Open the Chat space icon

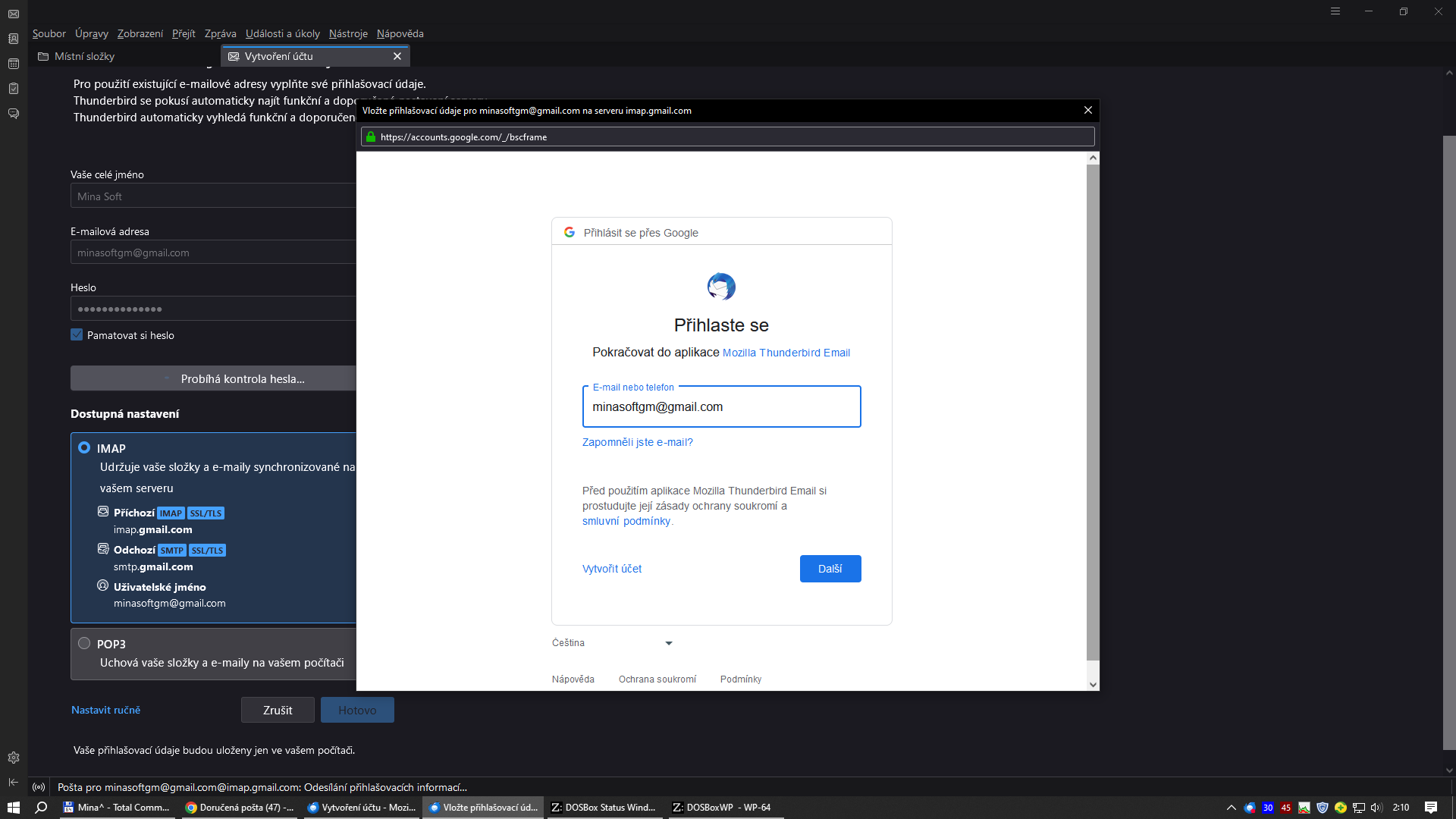(14, 114)
